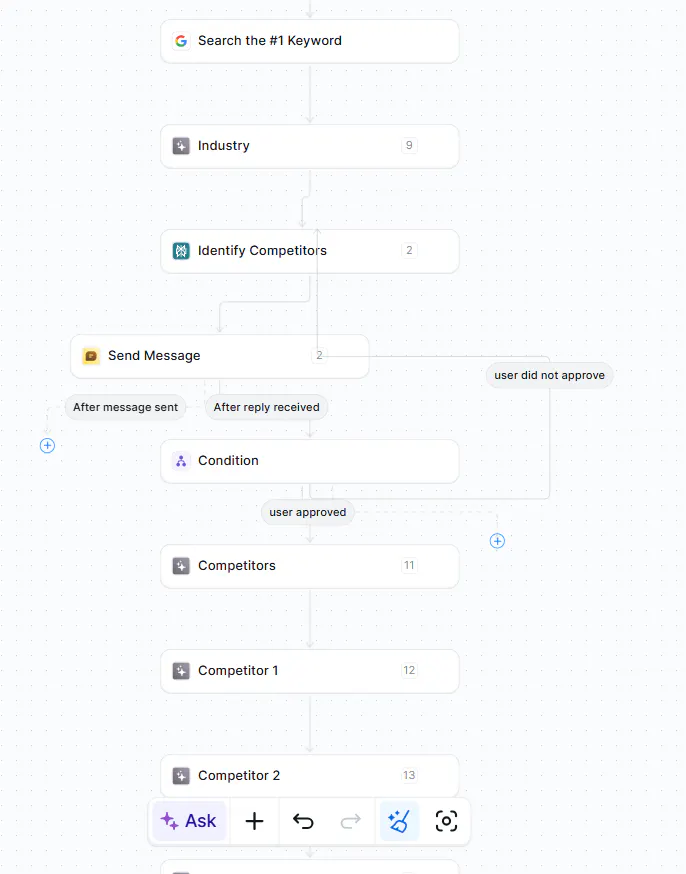
Task: Click the Google icon on Search node
Action: [x=181, y=41]
